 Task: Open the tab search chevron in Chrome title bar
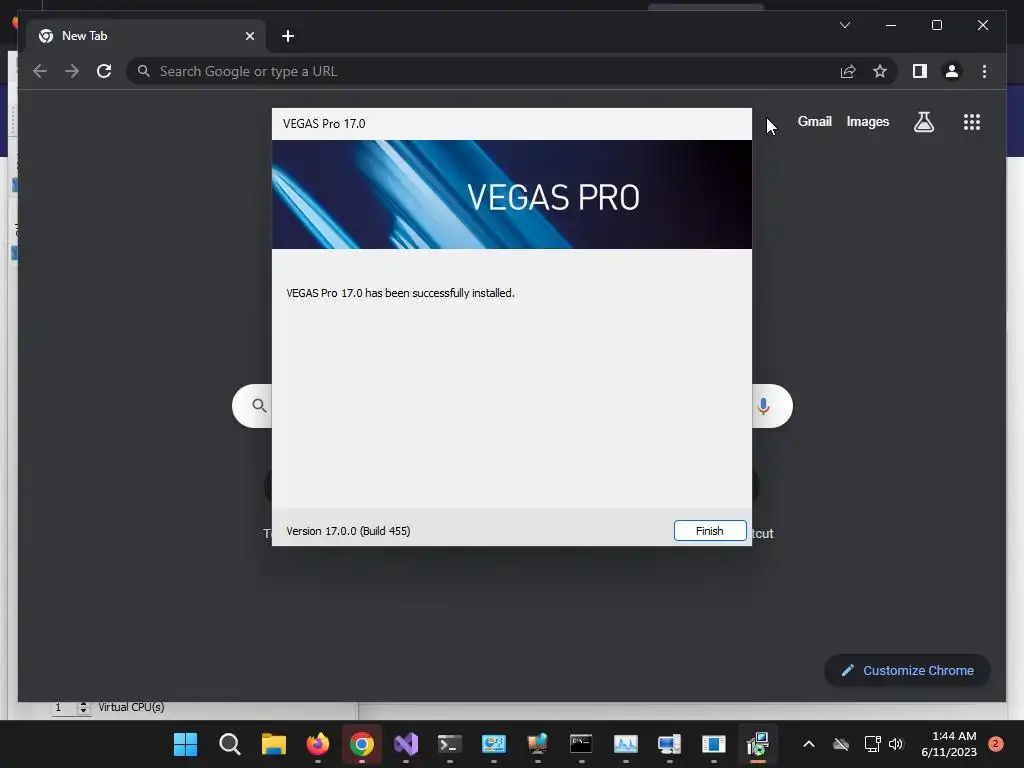pos(844,25)
